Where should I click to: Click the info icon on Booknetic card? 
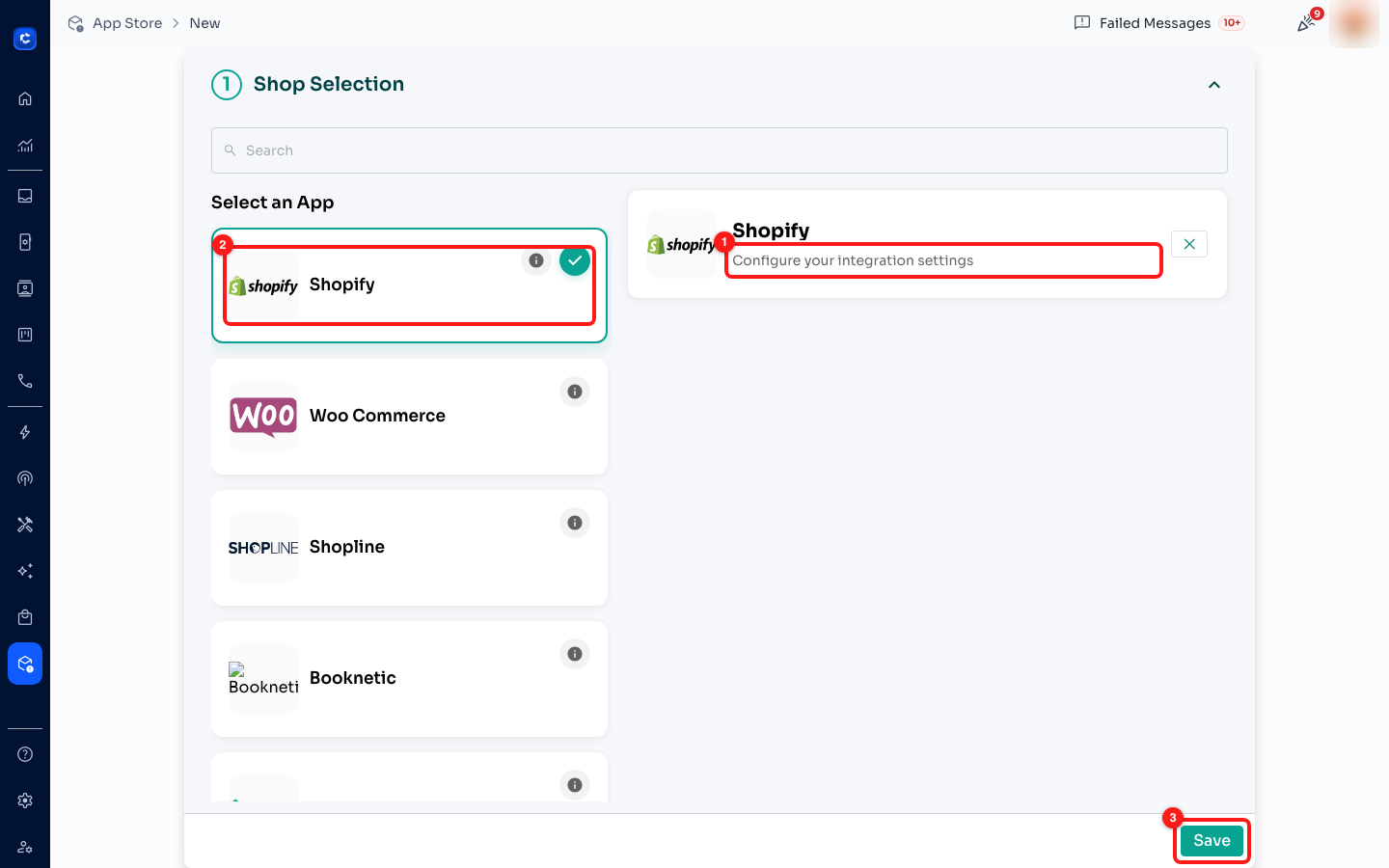(575, 654)
